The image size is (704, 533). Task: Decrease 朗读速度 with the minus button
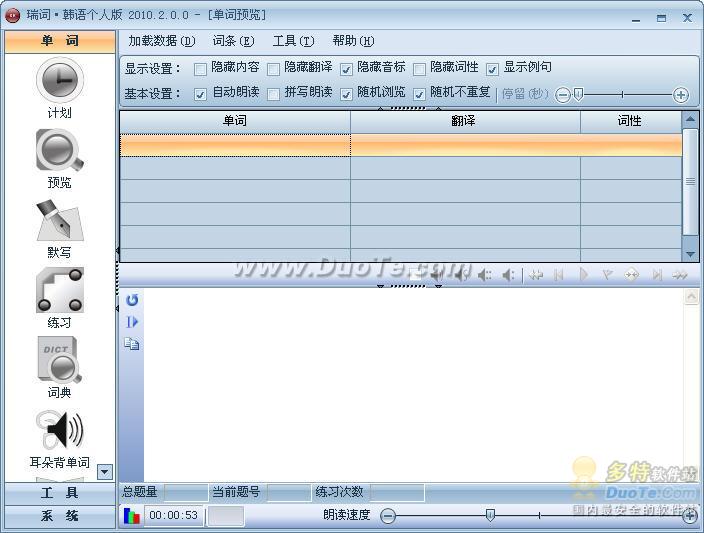[x=388, y=516]
